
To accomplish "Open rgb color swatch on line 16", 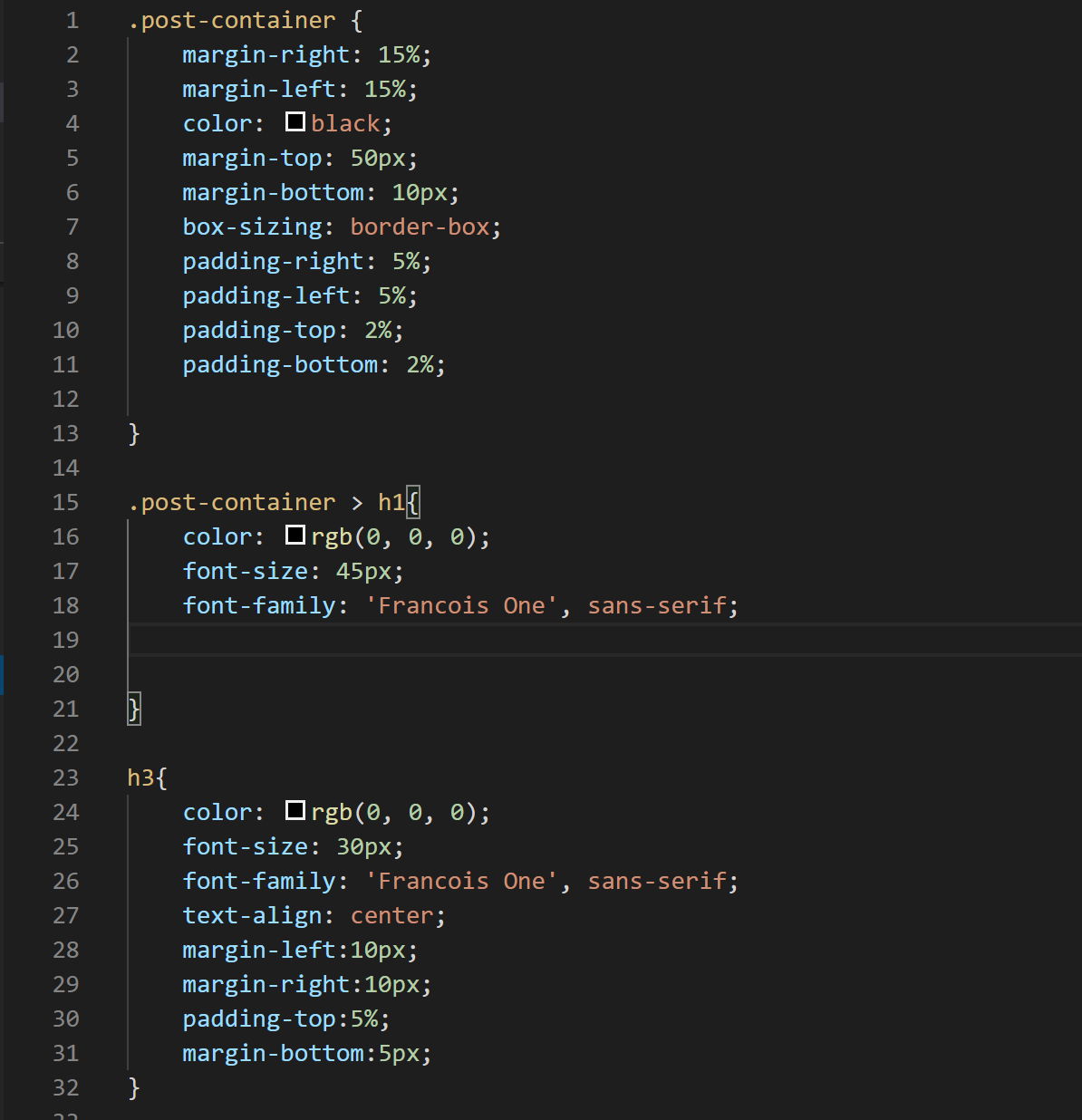I will pyautogui.click(x=295, y=535).
